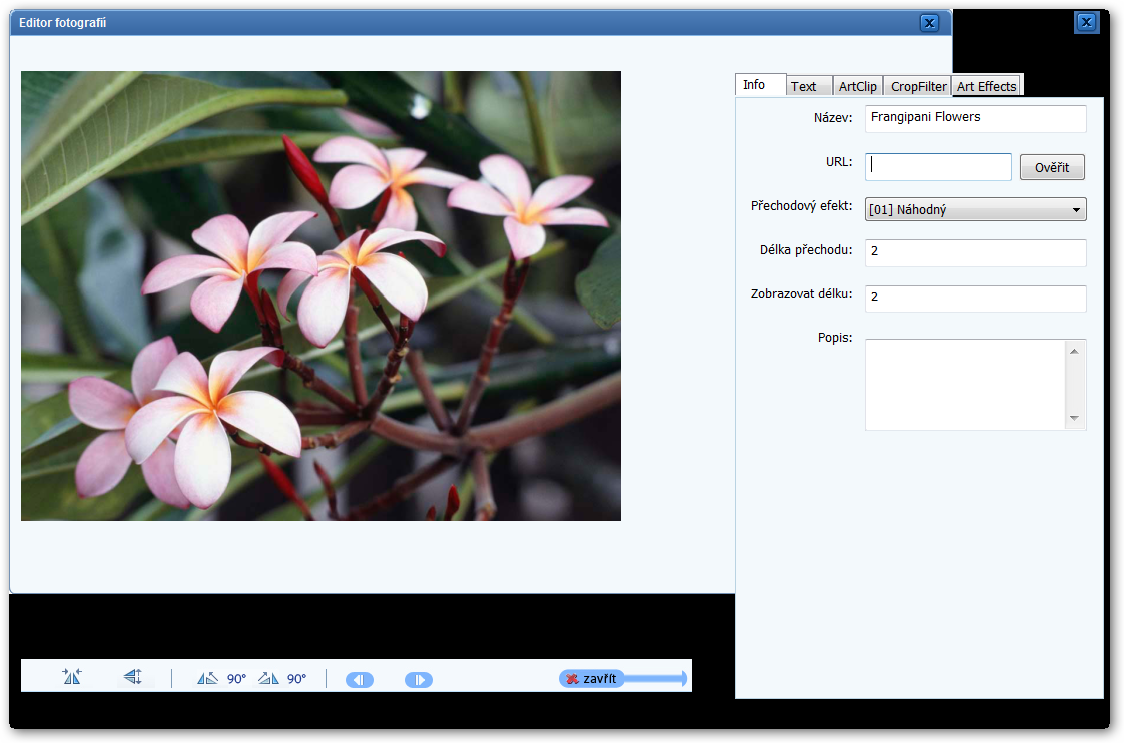The width and height of the screenshot is (1124, 743).
Task: Open the Text tab
Action: point(809,86)
